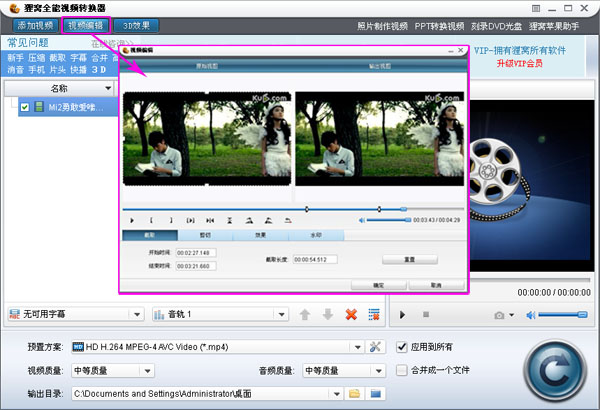The image size is (600, 410).
Task: Adjust the volume slider in right preview panel
Action: 555,315
